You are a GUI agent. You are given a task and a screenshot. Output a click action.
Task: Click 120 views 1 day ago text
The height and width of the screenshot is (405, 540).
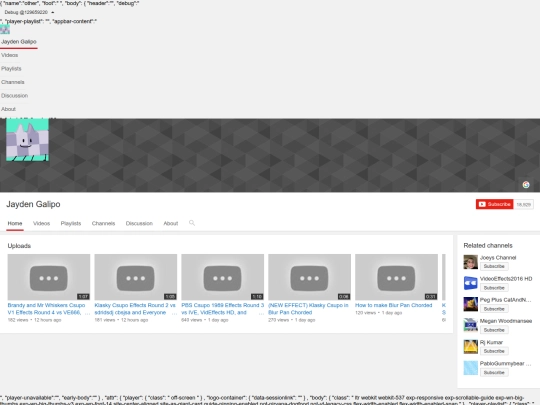(378, 313)
